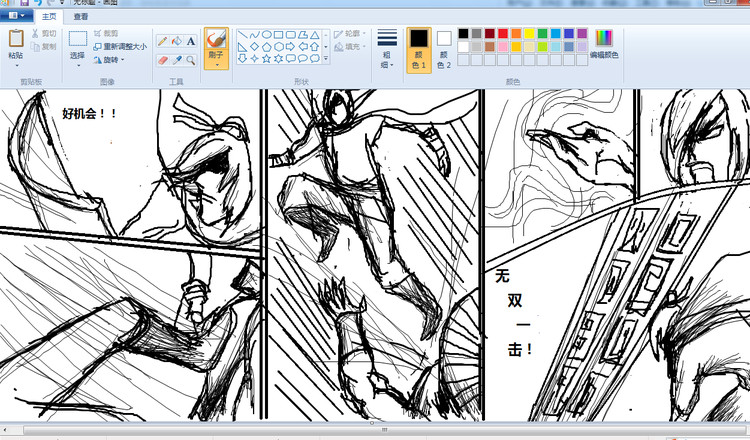Expand the 旋转 rotate dropdown
The height and width of the screenshot is (440, 750).
121,59
